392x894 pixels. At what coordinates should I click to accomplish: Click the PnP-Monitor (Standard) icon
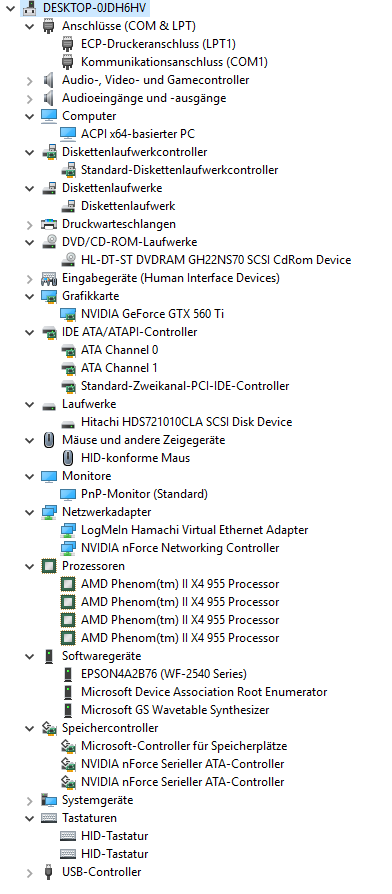68,494
